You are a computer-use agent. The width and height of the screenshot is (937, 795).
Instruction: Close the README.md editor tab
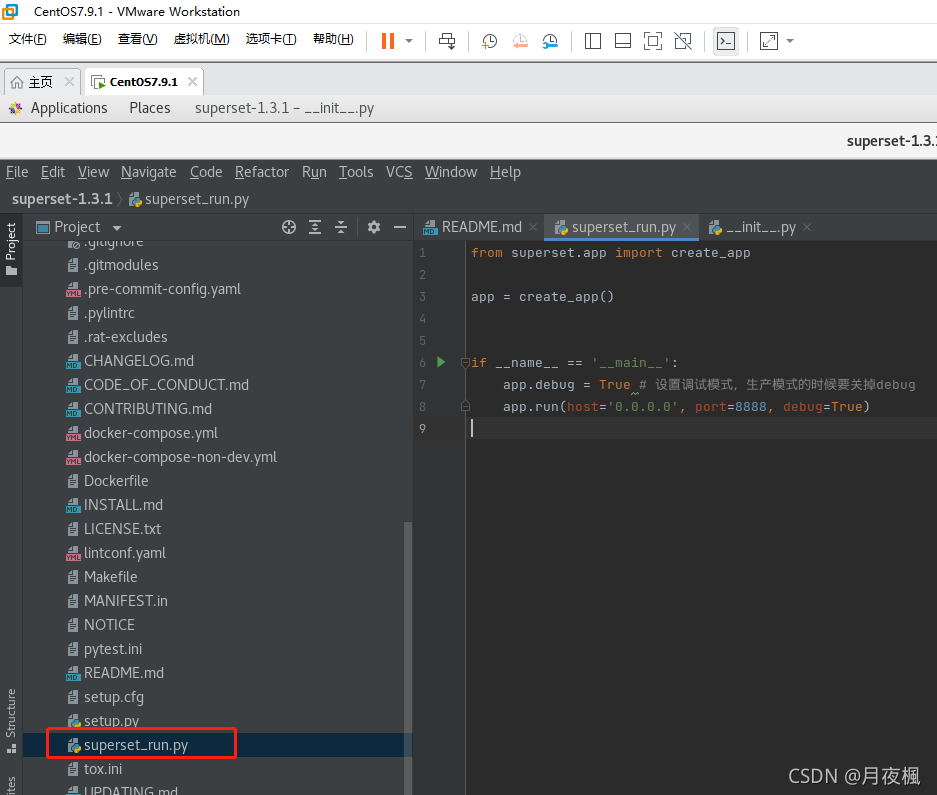533,227
